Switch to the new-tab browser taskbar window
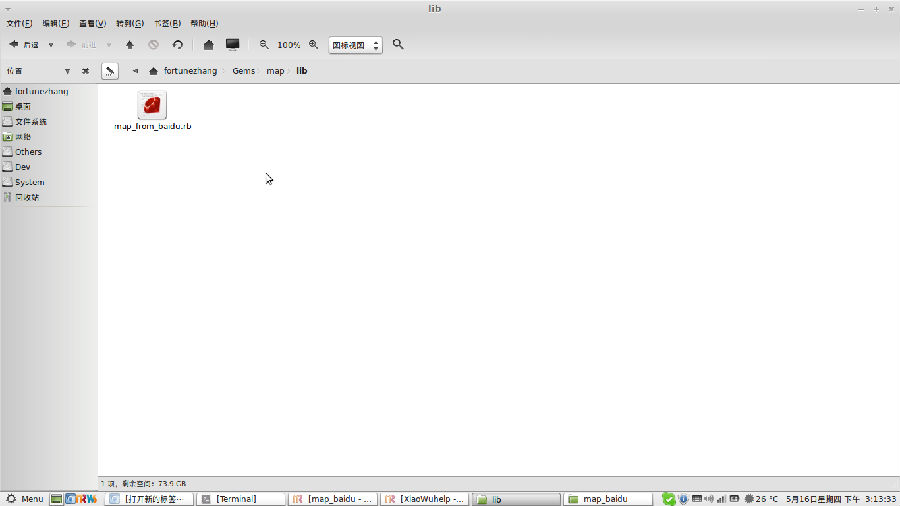900x506 pixels. 150,499
